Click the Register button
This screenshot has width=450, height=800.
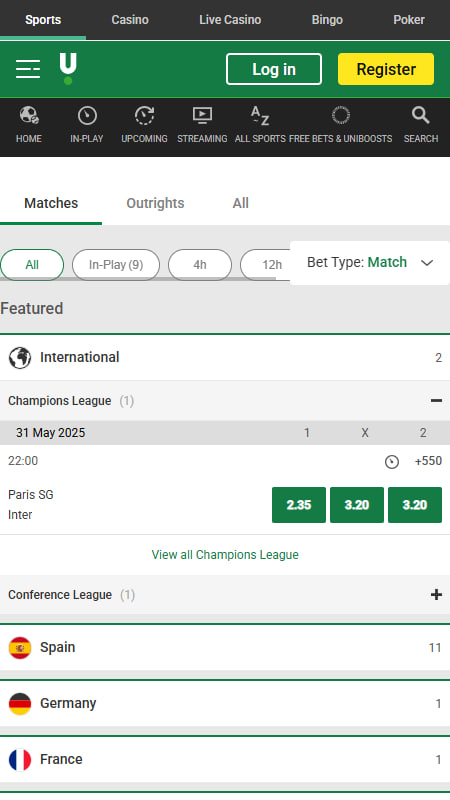386,69
